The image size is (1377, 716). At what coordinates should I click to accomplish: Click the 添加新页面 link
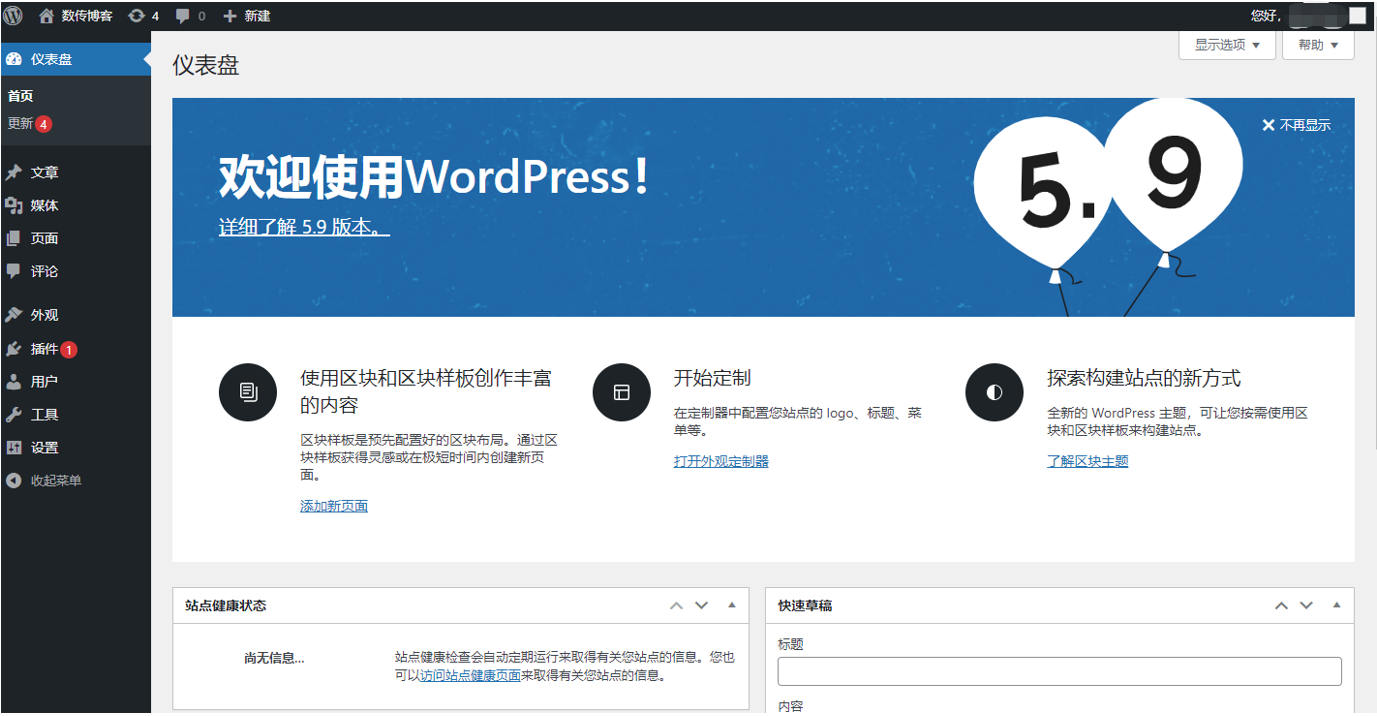pyautogui.click(x=334, y=506)
